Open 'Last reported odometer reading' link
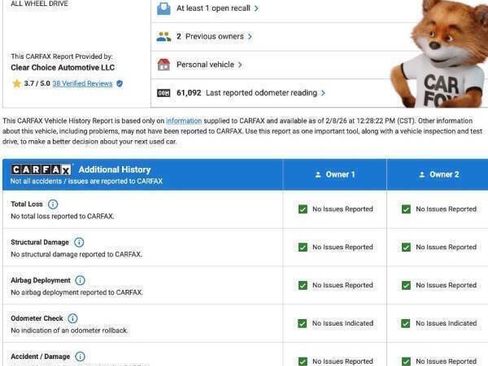The image size is (488, 366). point(261,93)
